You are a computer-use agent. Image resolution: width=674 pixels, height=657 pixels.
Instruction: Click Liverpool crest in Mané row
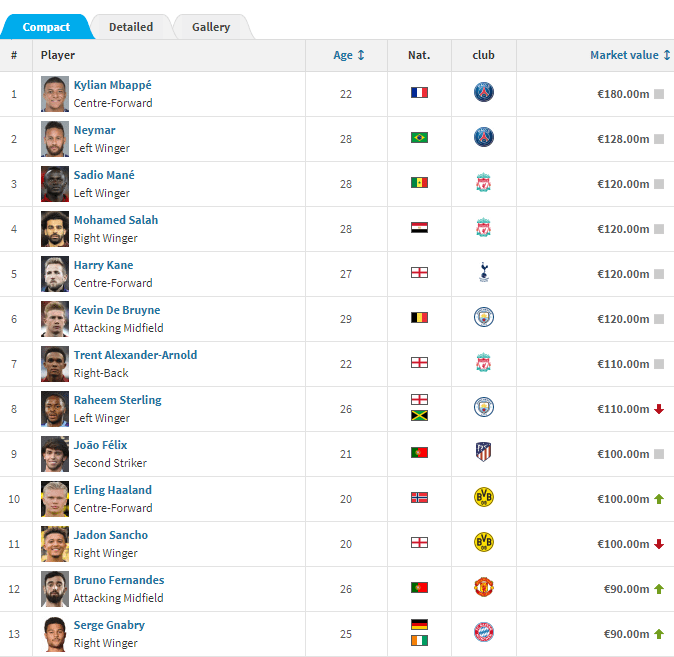484,182
